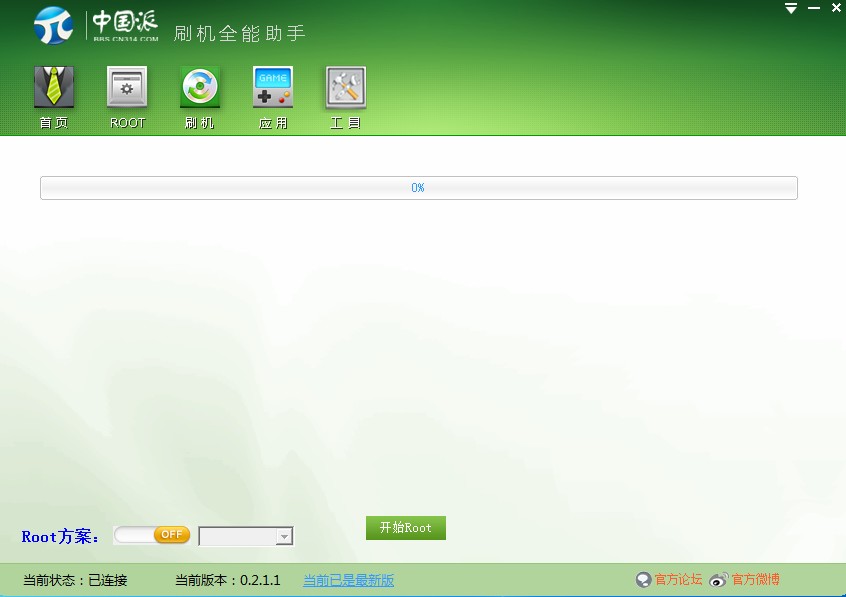Click the 当前版本：0.2.1.1 text
The height and width of the screenshot is (597, 846).
click(228, 580)
